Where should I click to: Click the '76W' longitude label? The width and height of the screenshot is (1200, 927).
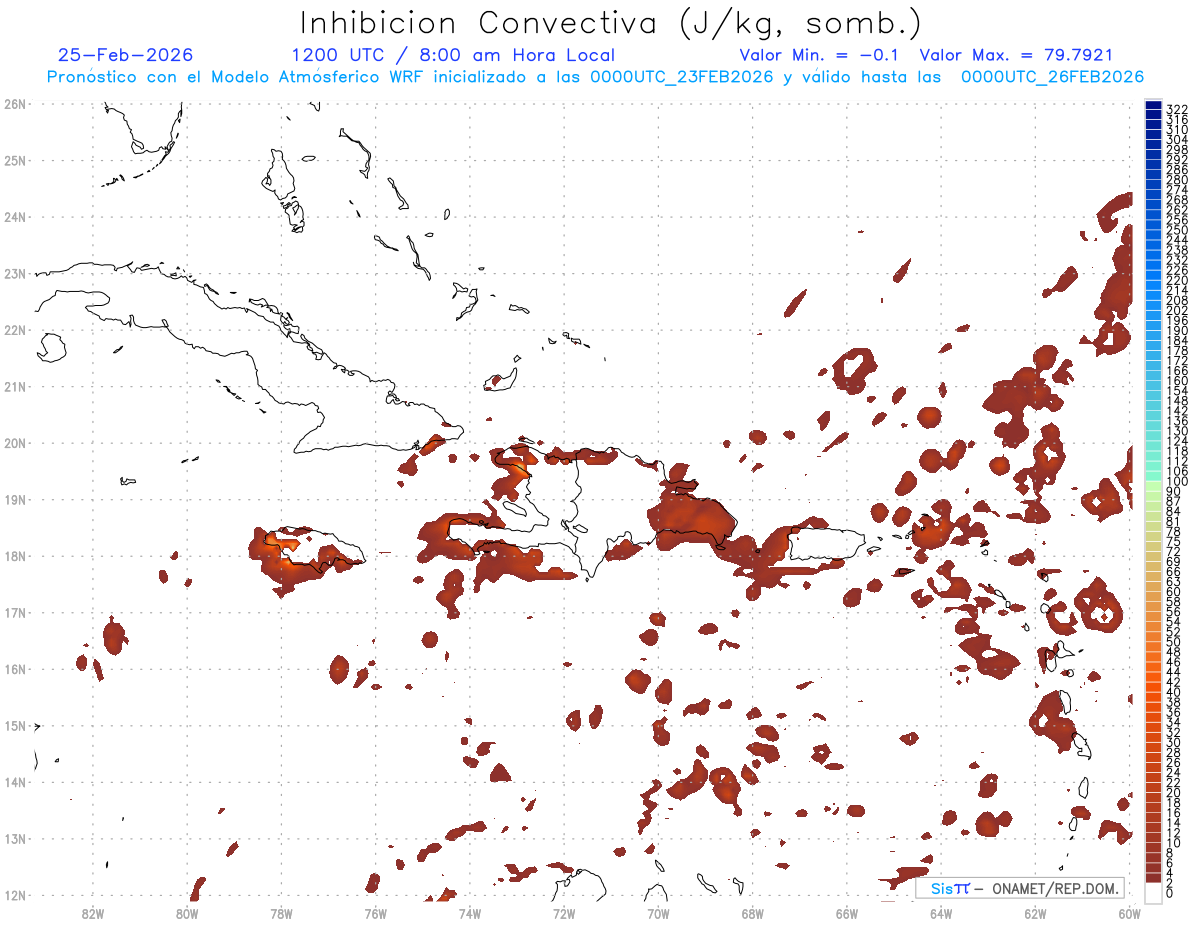pos(376,913)
